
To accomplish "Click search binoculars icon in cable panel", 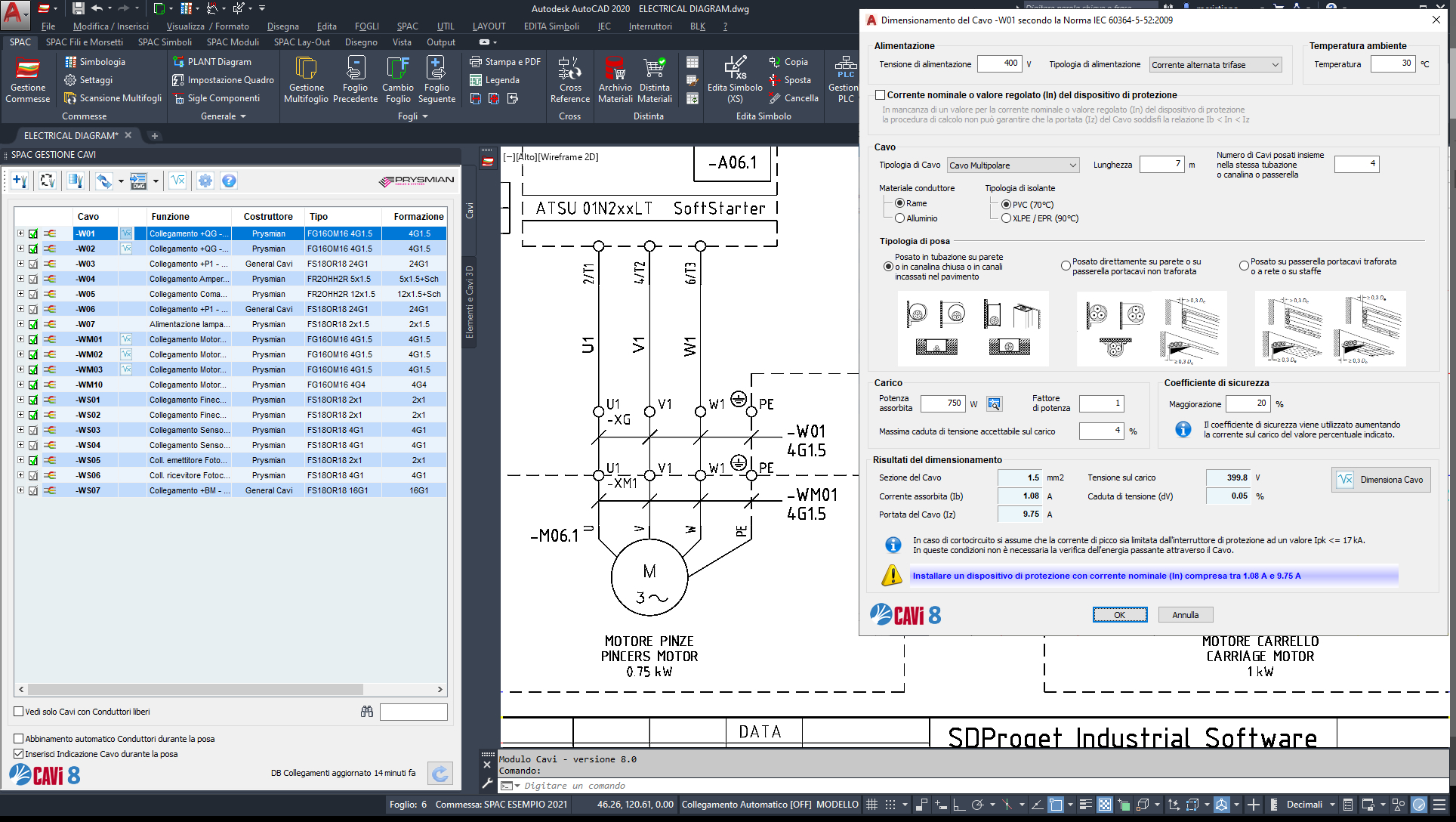I will coord(367,712).
